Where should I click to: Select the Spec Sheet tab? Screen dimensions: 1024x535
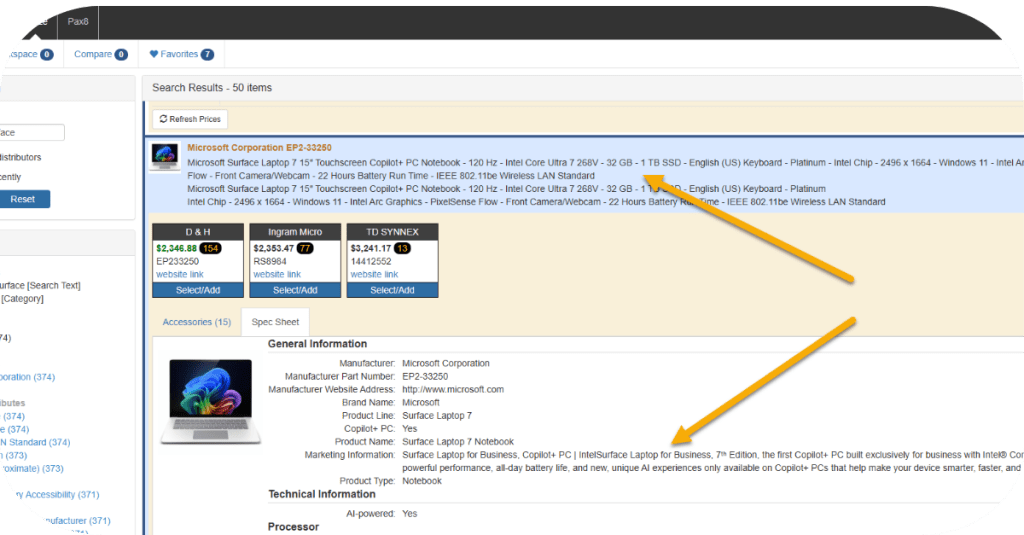click(x=275, y=322)
